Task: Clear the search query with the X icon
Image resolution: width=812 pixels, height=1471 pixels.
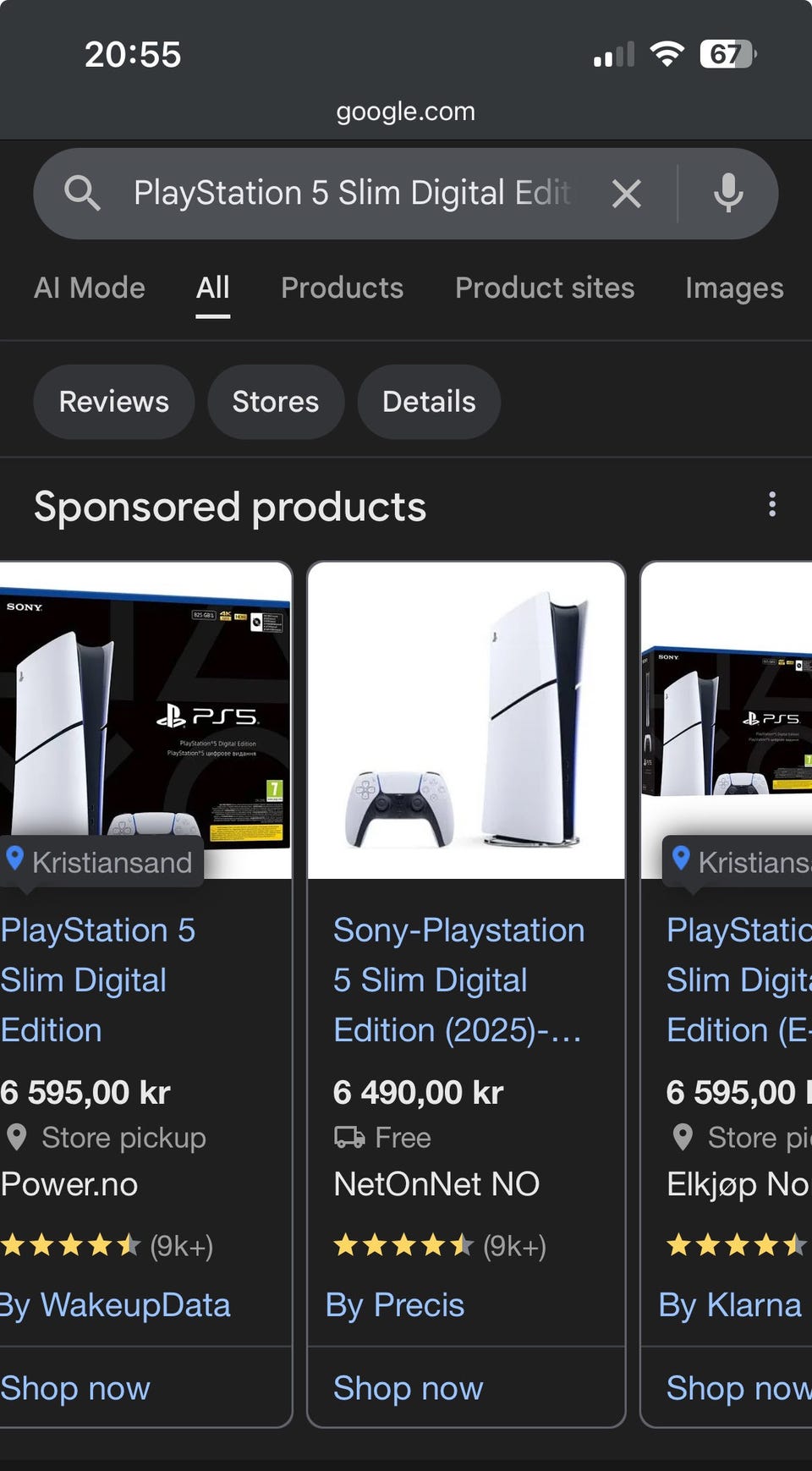Action: [626, 194]
